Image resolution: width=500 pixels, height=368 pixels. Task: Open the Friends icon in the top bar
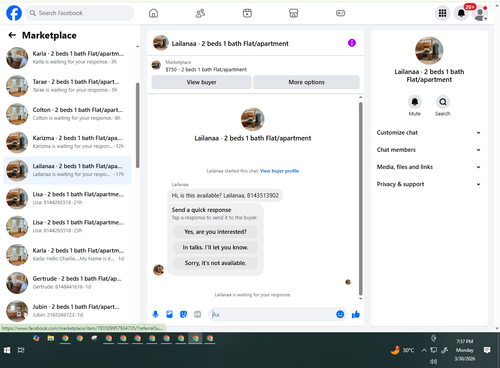200,13
